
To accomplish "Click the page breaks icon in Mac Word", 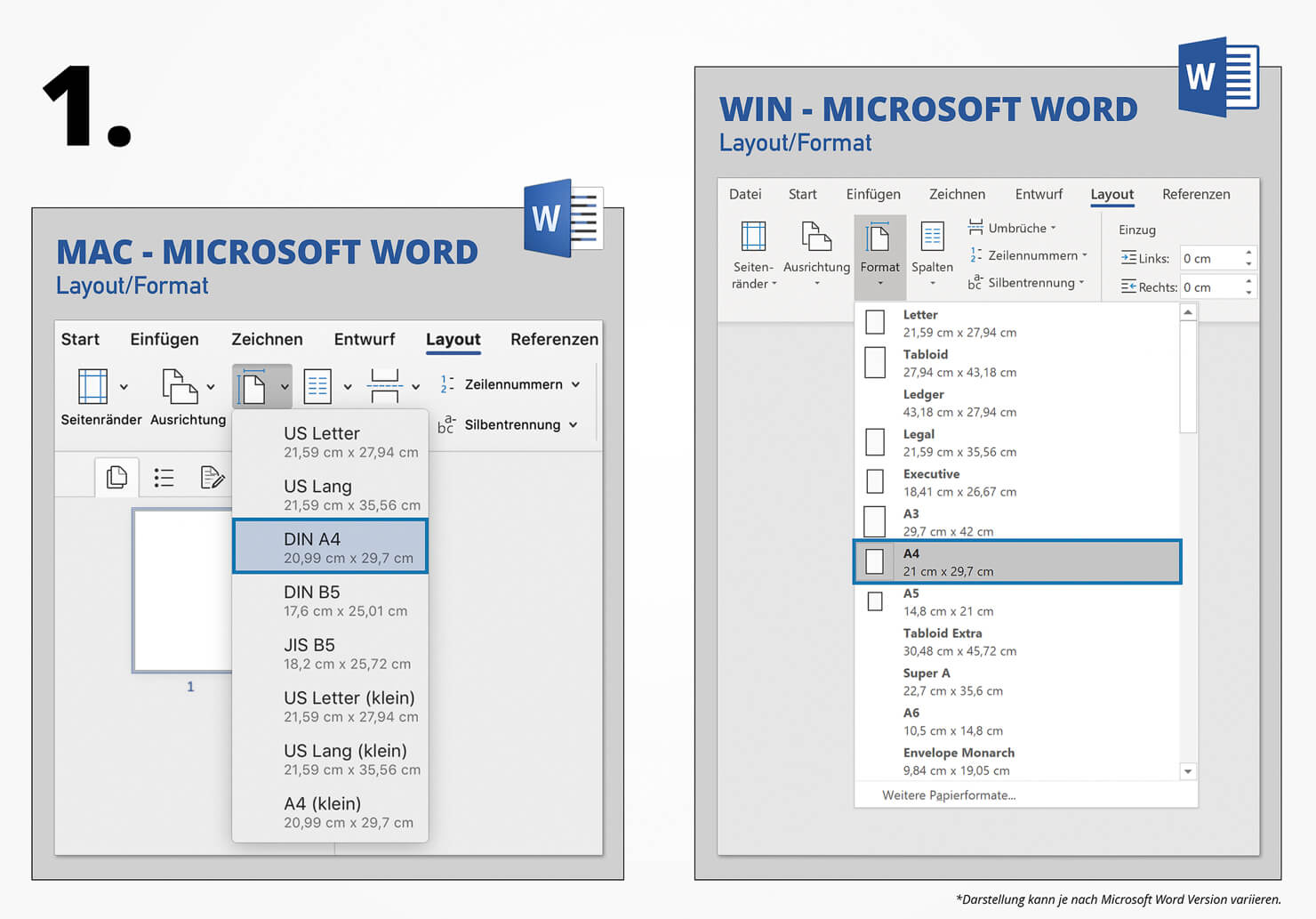I will tap(385, 386).
